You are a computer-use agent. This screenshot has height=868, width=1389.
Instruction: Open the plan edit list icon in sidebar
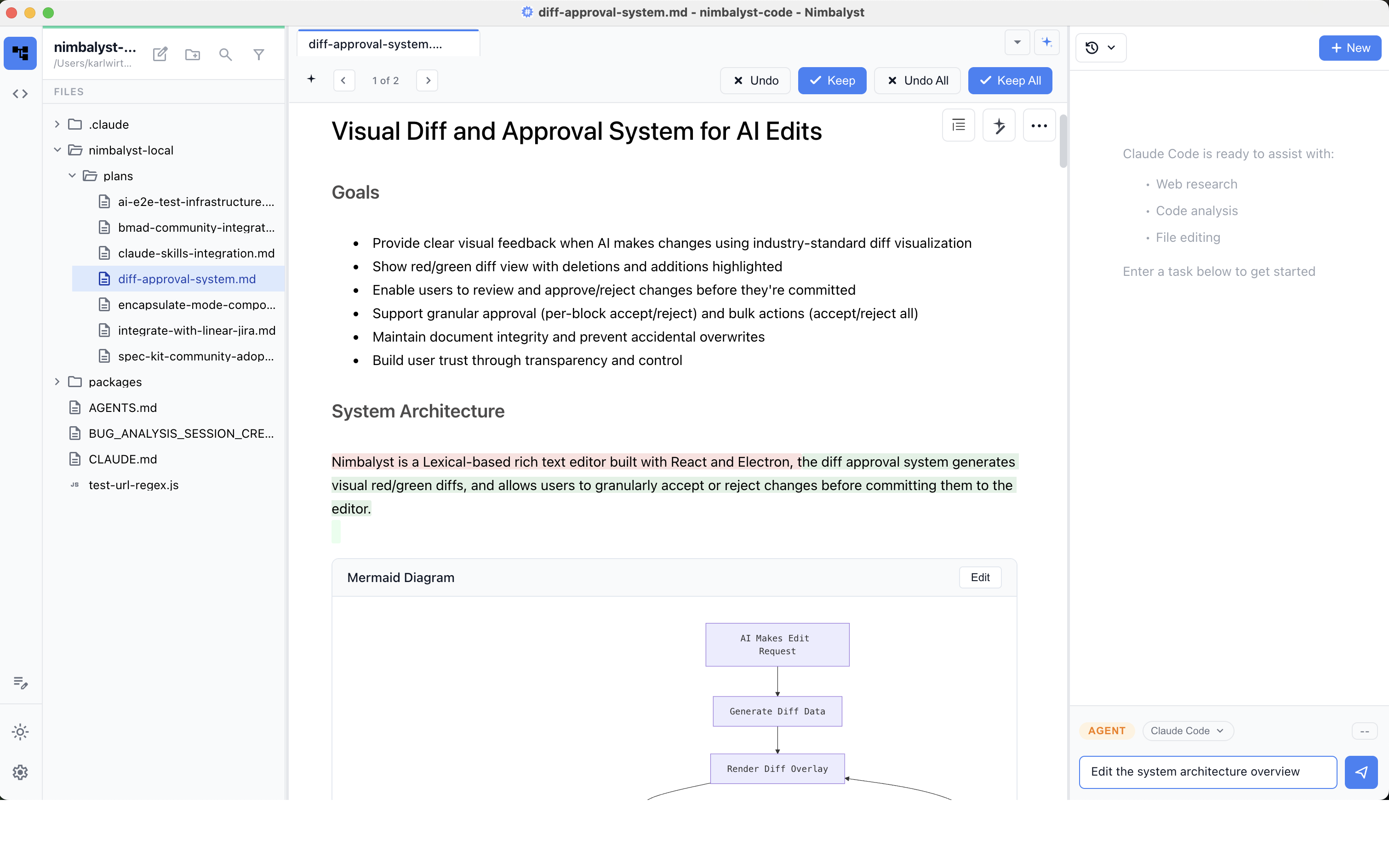(x=20, y=683)
